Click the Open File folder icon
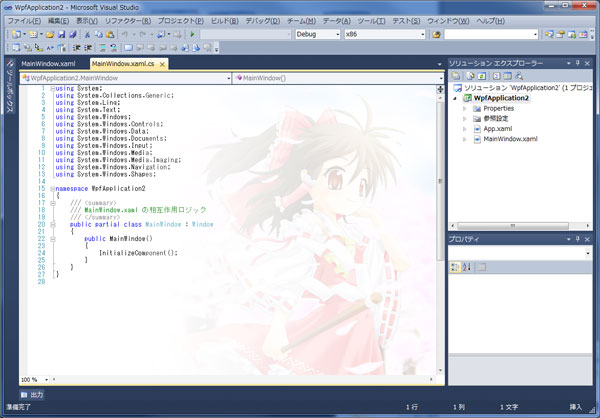 50,34
